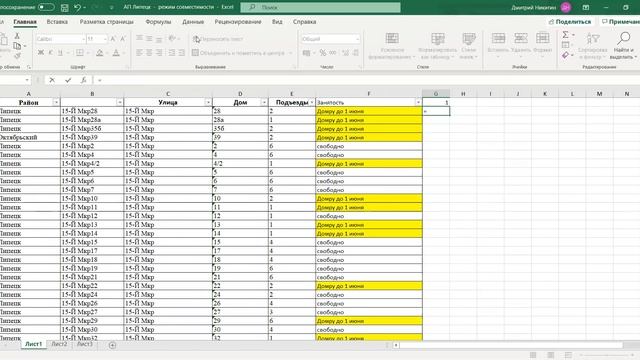
Task: Click the Поделиться button
Action: 570,22
